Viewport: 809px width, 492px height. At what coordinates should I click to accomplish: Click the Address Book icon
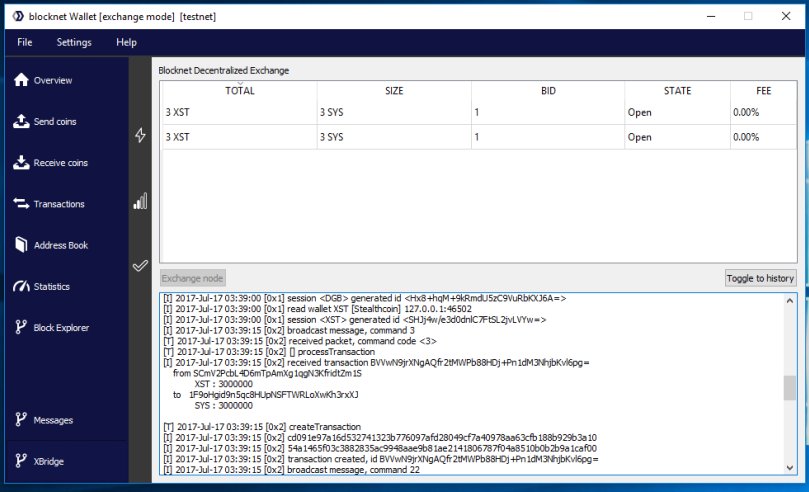point(21,244)
